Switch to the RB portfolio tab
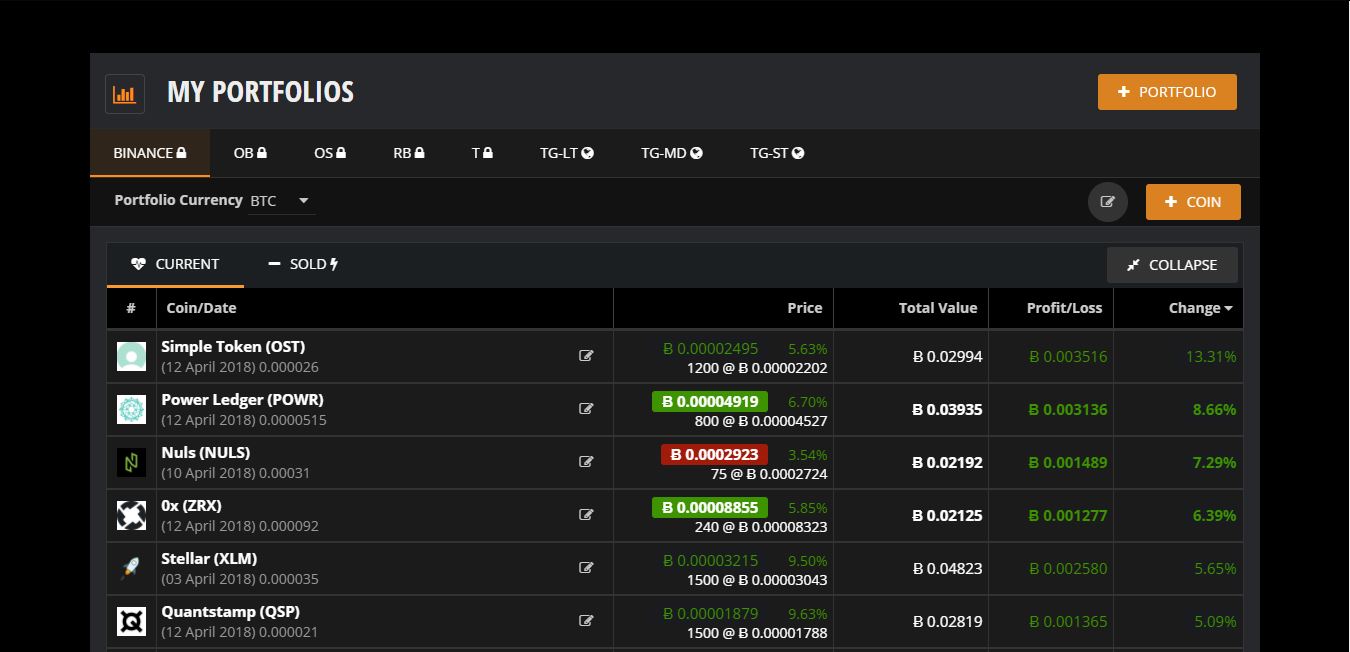 click(409, 153)
